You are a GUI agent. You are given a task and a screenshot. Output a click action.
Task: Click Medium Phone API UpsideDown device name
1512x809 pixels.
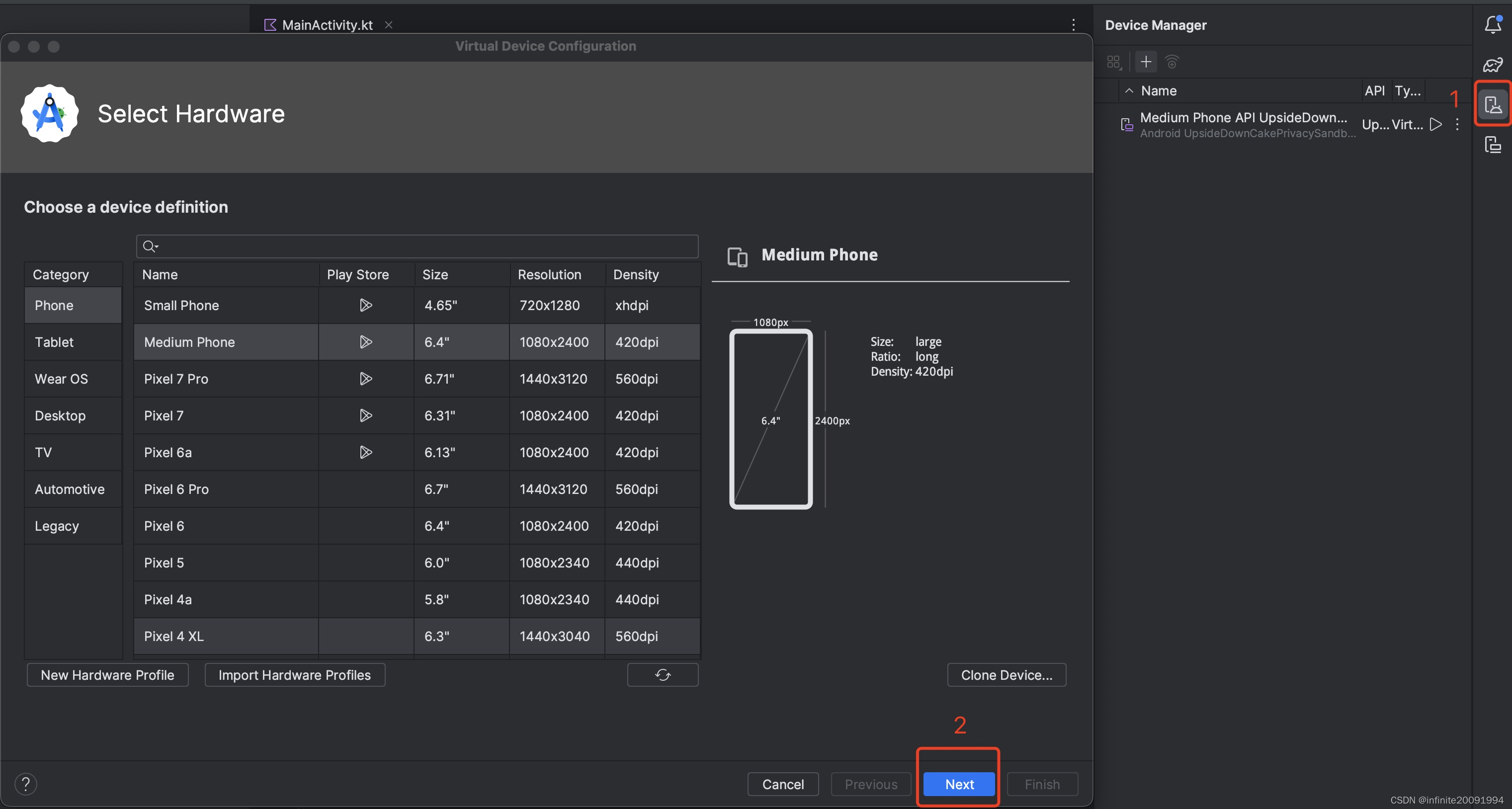coord(1243,117)
